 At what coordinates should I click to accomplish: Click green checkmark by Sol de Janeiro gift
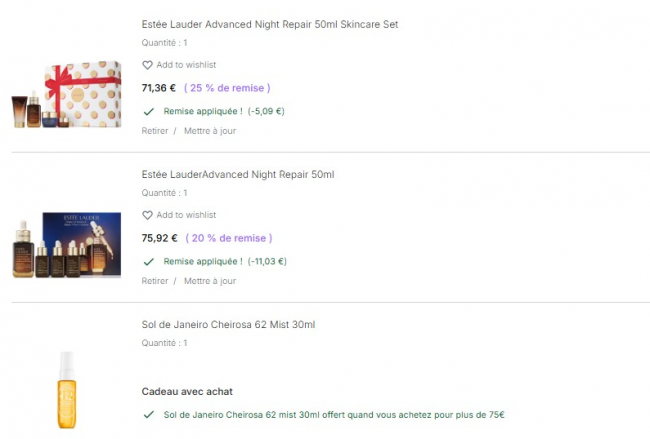(x=148, y=415)
